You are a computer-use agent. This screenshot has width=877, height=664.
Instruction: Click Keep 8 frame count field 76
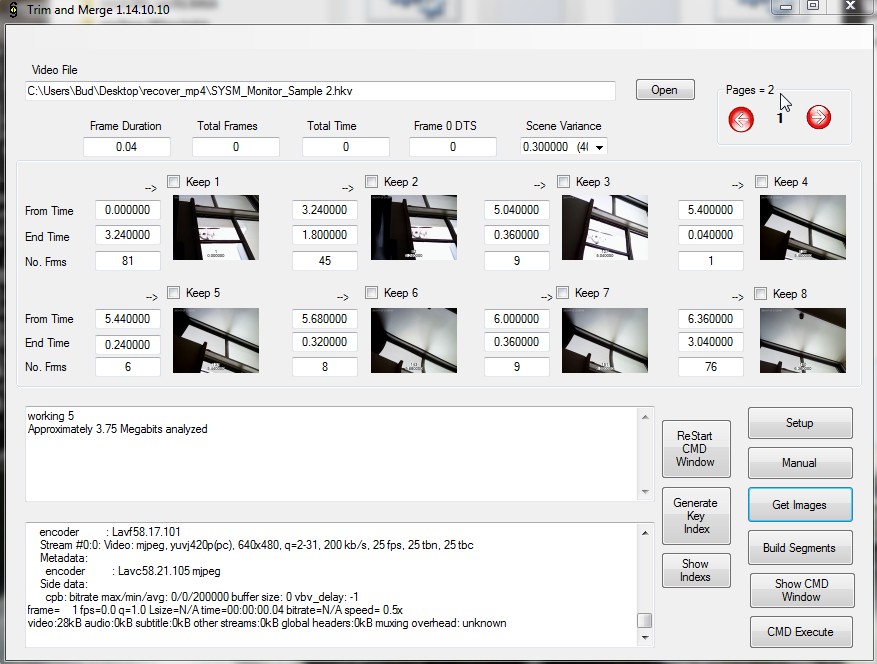pyautogui.click(x=711, y=367)
